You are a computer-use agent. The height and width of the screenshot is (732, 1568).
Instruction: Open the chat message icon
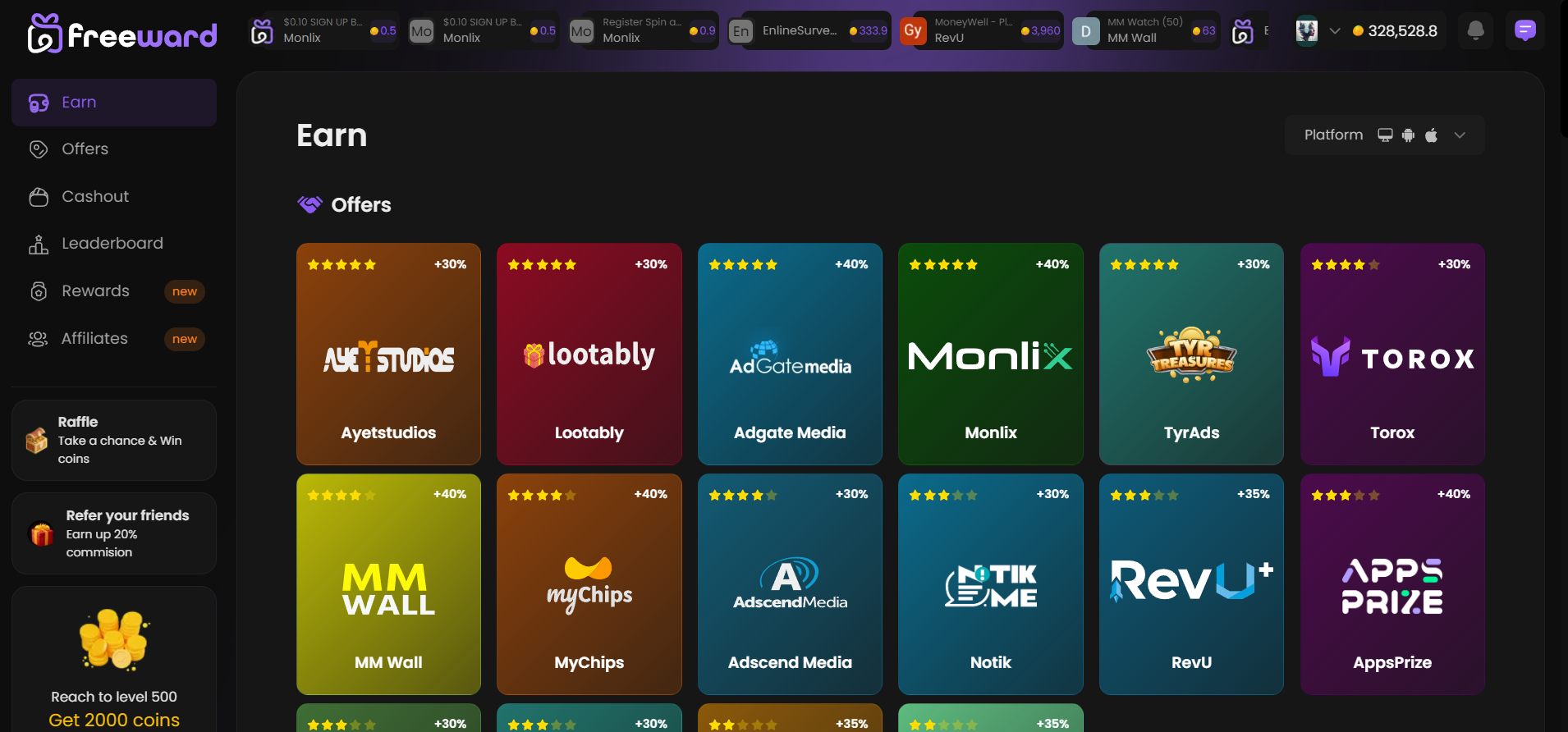[1524, 31]
